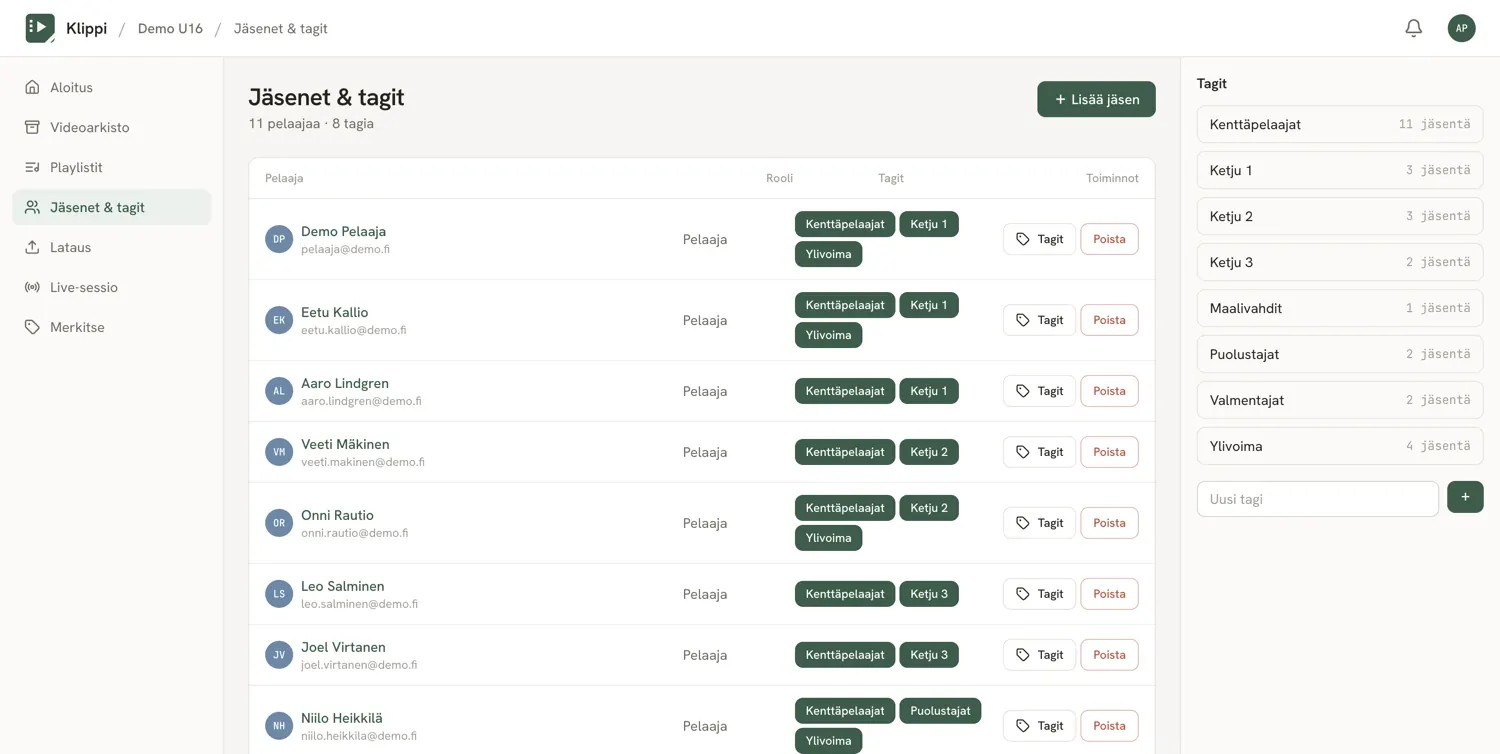Open Merkitse tag icon in sidebar
Screen dimensions: 1500x754
click(32, 327)
